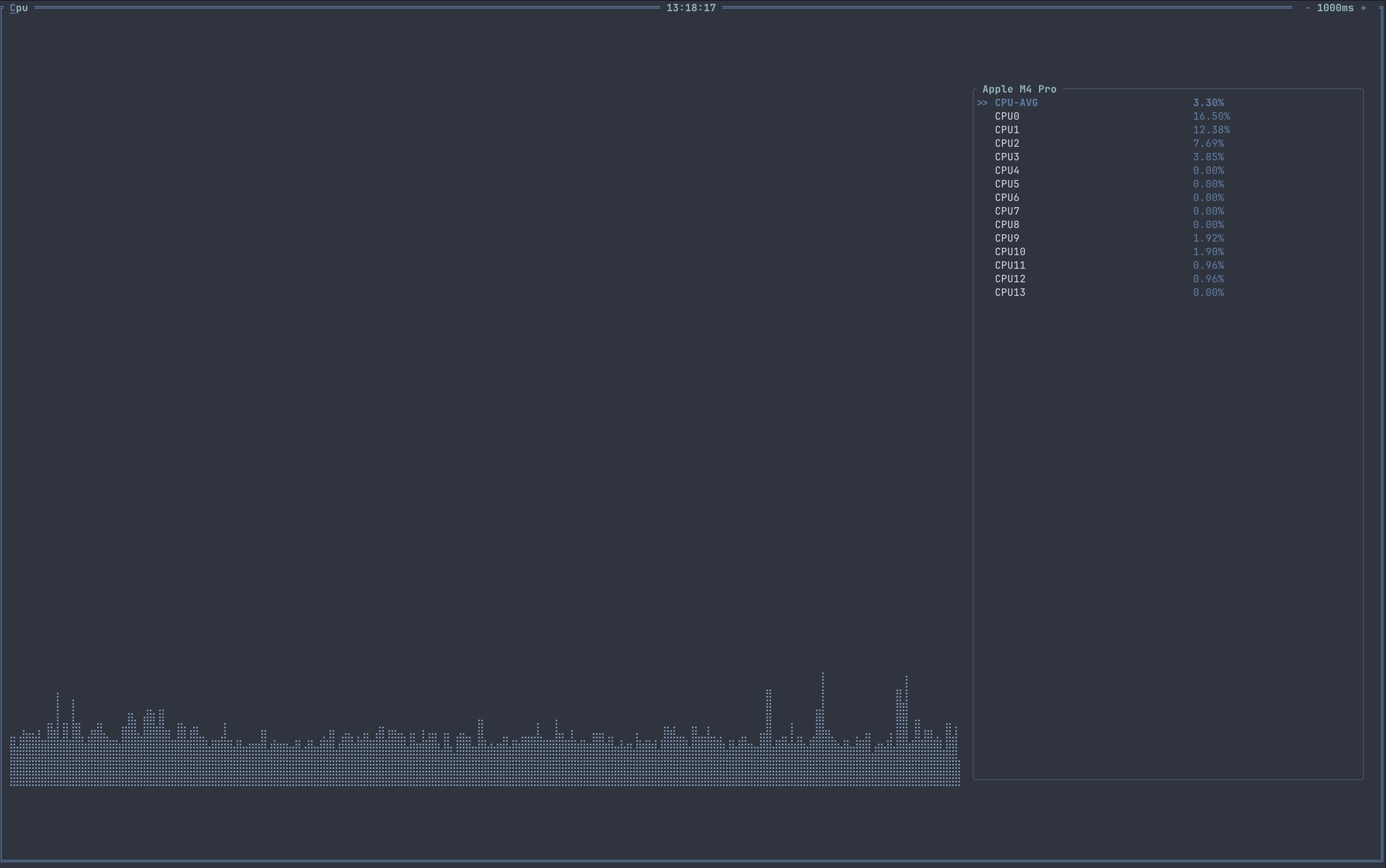Select CPU13 at bottom of core list
This screenshot has height=868, width=1386.
(x=1009, y=292)
